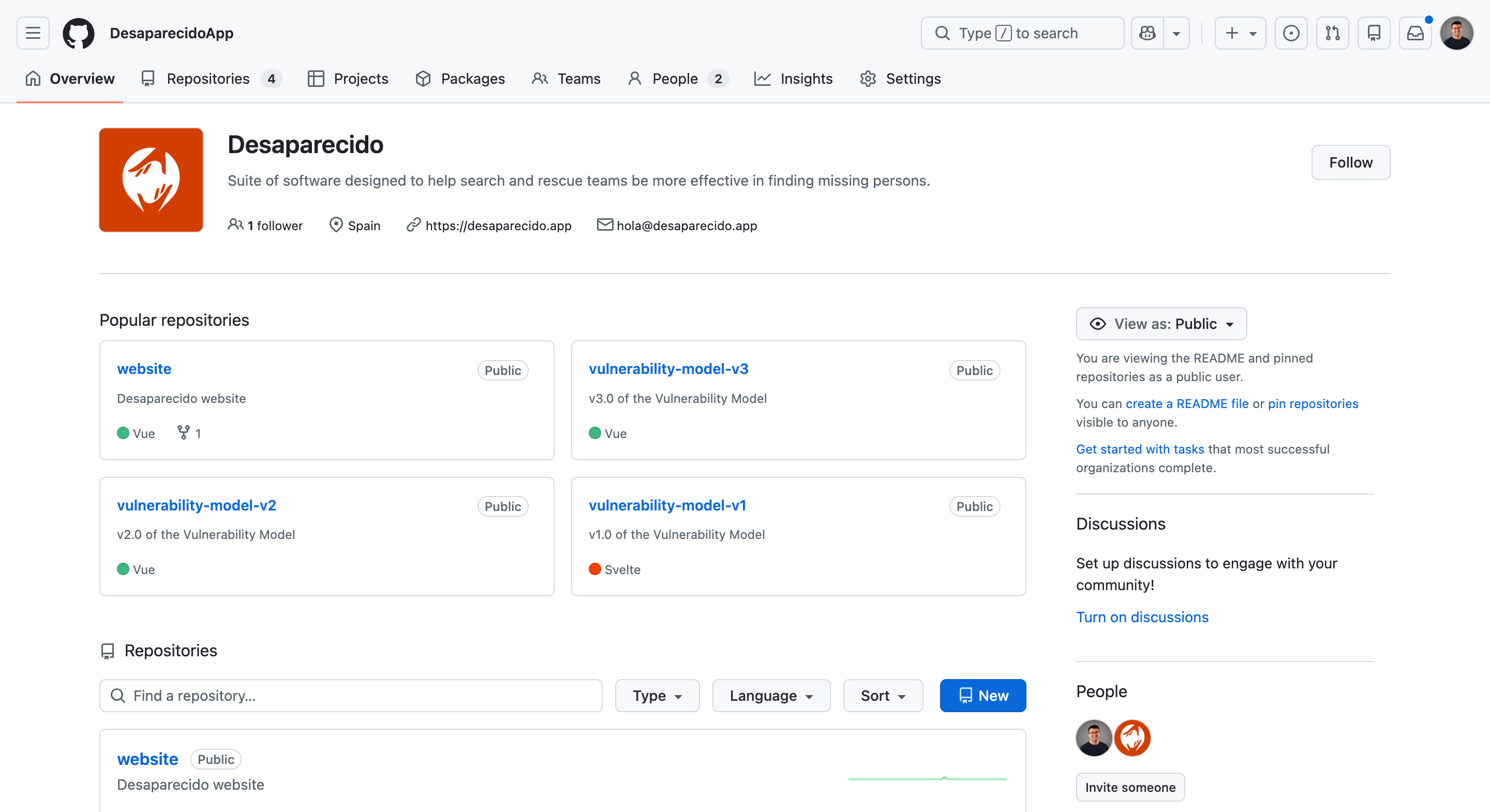This screenshot has height=812, width=1490.
Task: Click the Follow button
Action: coord(1351,162)
